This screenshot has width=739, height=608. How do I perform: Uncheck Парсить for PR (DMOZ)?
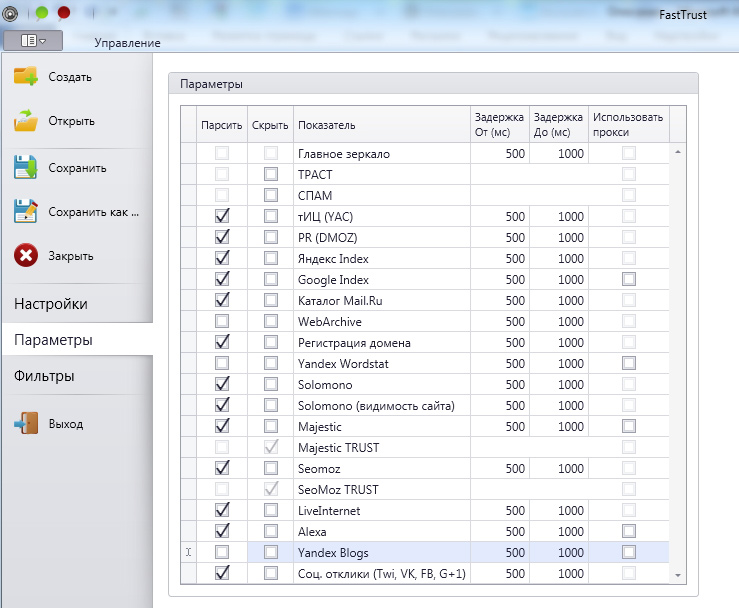click(222, 237)
